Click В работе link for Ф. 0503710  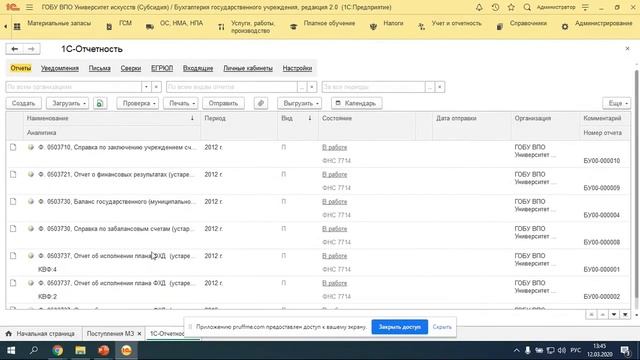(x=334, y=147)
